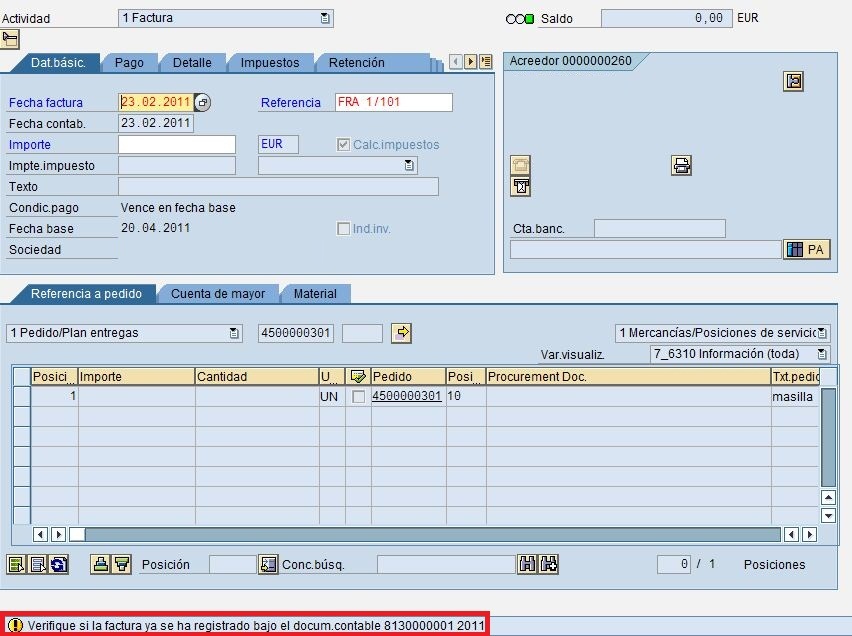This screenshot has width=852, height=636.
Task: Click the table's vertical scrollbar
Action: point(828,437)
